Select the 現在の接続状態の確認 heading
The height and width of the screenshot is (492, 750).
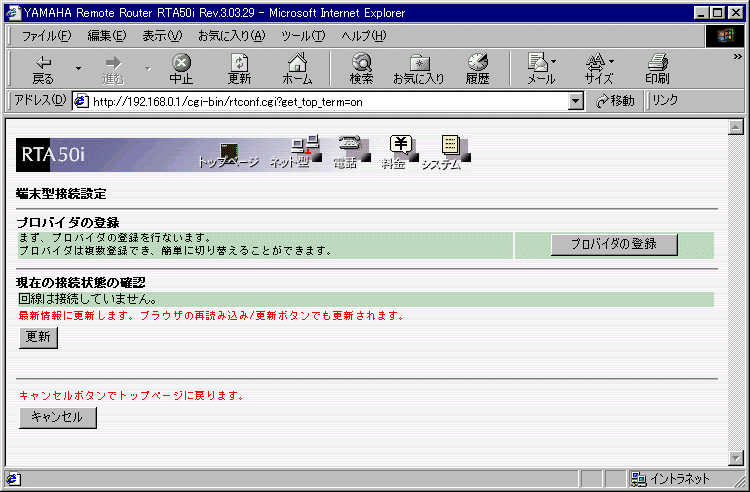pos(80,283)
